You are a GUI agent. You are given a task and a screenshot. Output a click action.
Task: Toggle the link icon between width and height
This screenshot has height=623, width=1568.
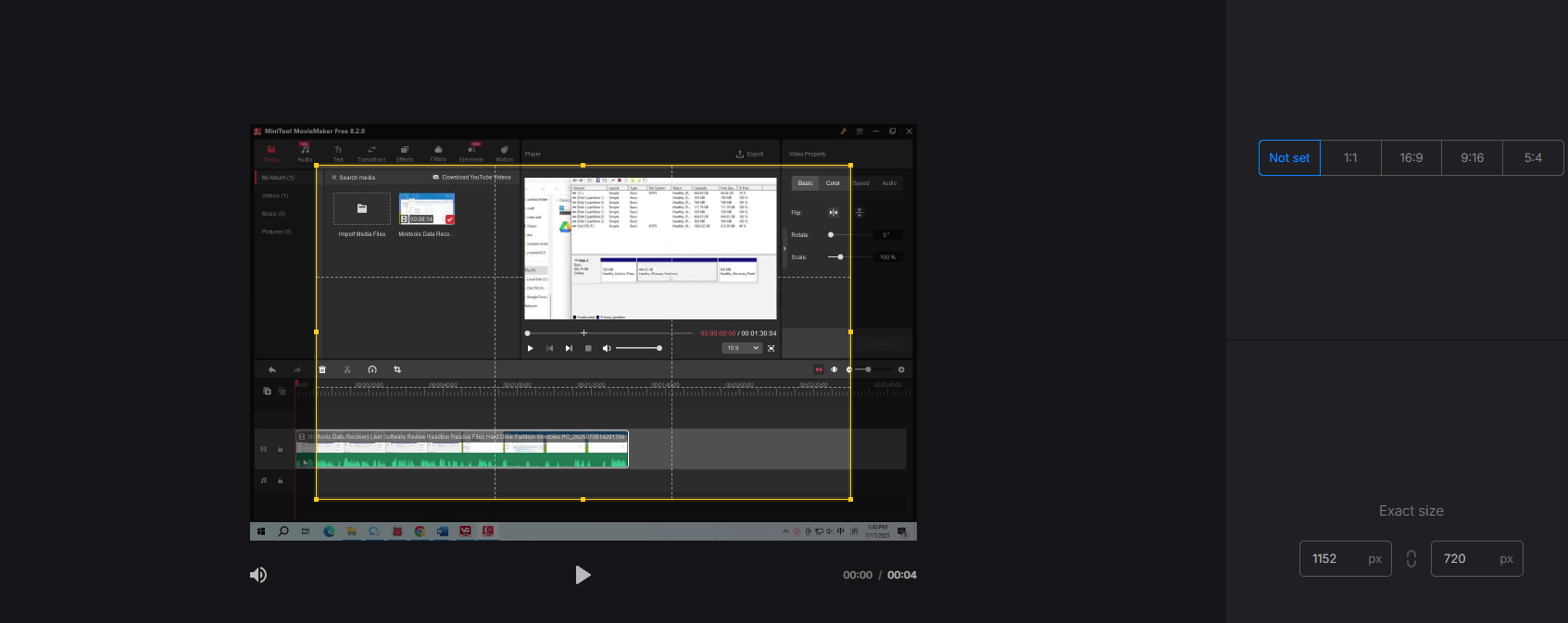1411,559
